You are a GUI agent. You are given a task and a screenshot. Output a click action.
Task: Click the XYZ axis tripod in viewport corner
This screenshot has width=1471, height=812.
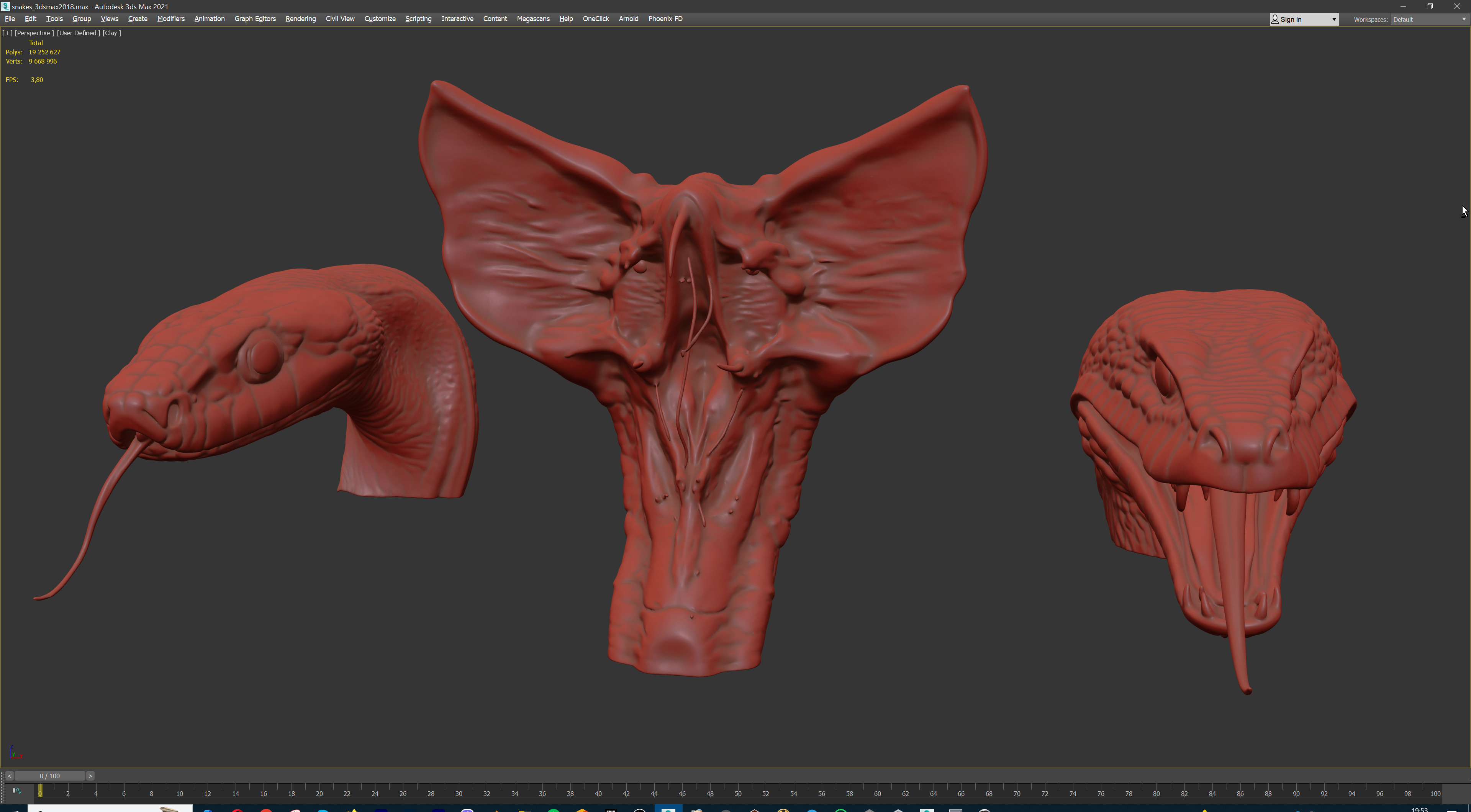click(x=15, y=751)
